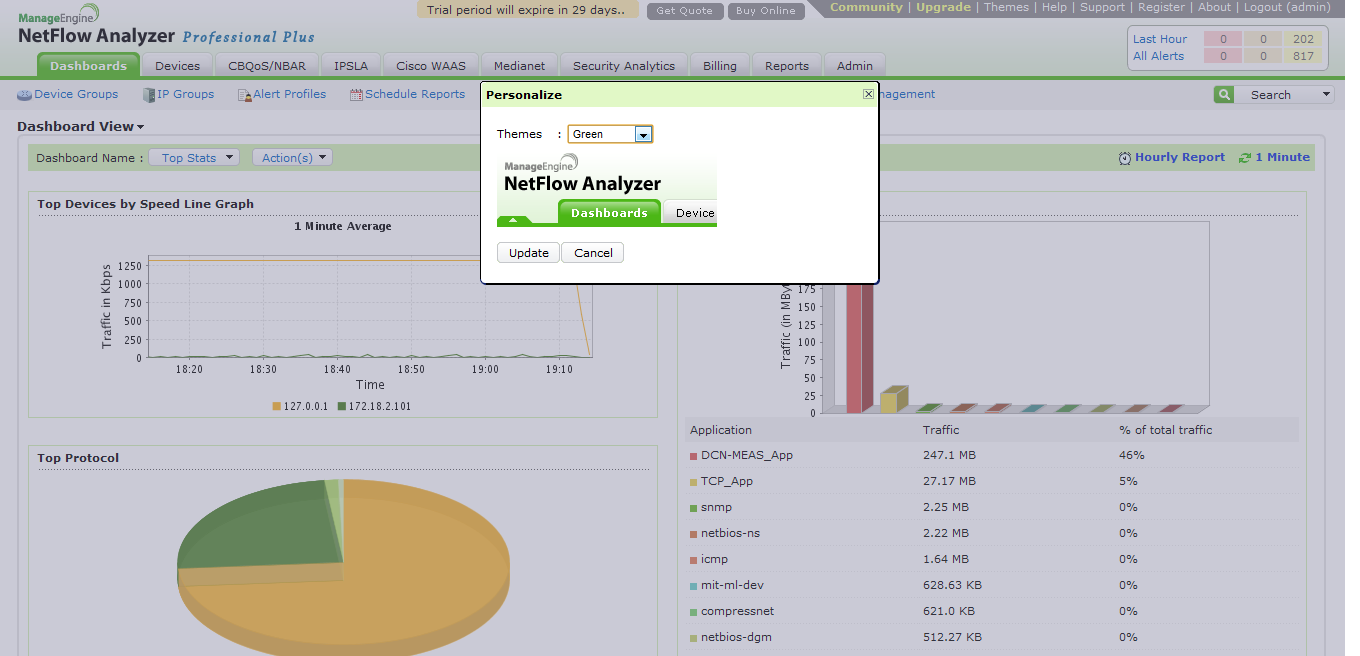Click the Hourly Report clock icon
The width and height of the screenshot is (1360, 656).
1125,158
